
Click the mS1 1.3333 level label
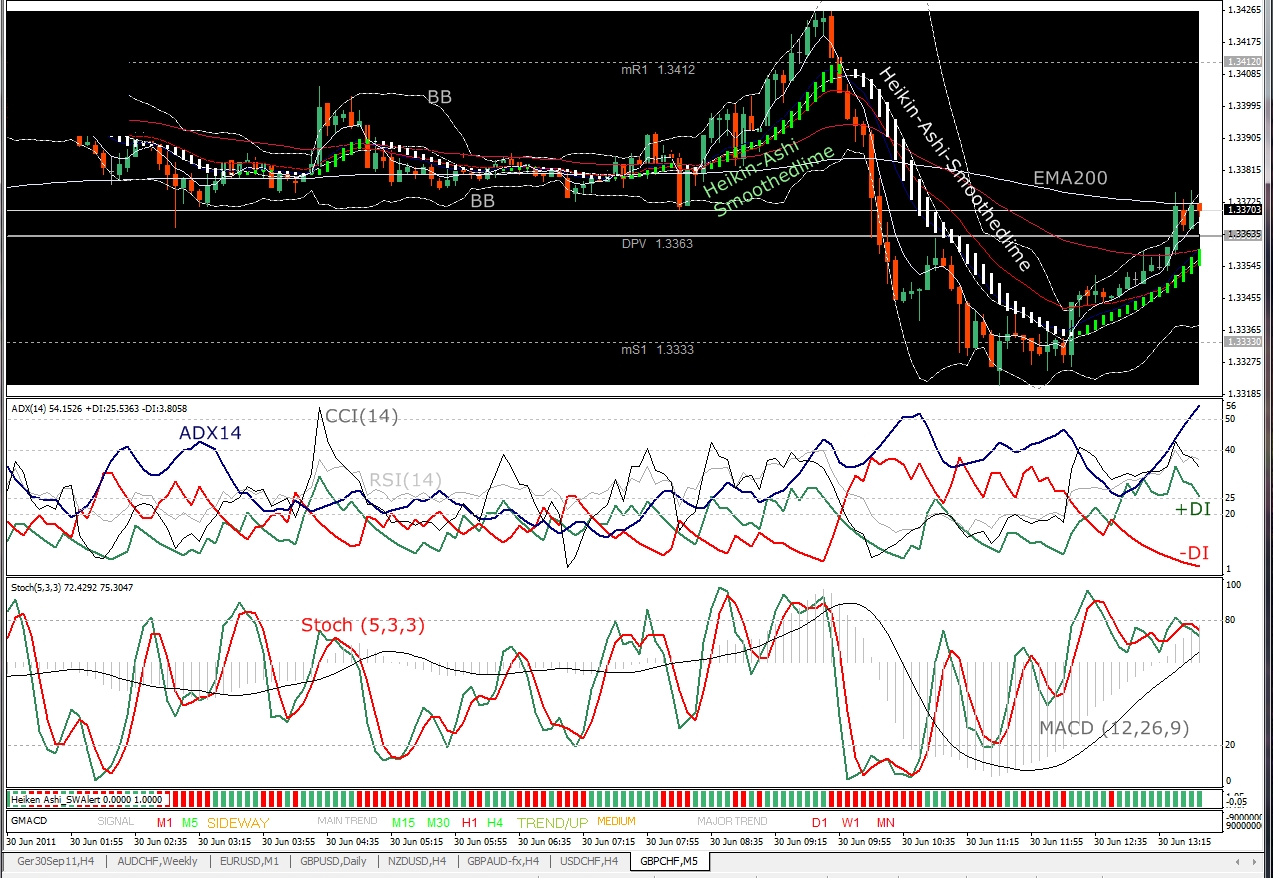coord(657,350)
